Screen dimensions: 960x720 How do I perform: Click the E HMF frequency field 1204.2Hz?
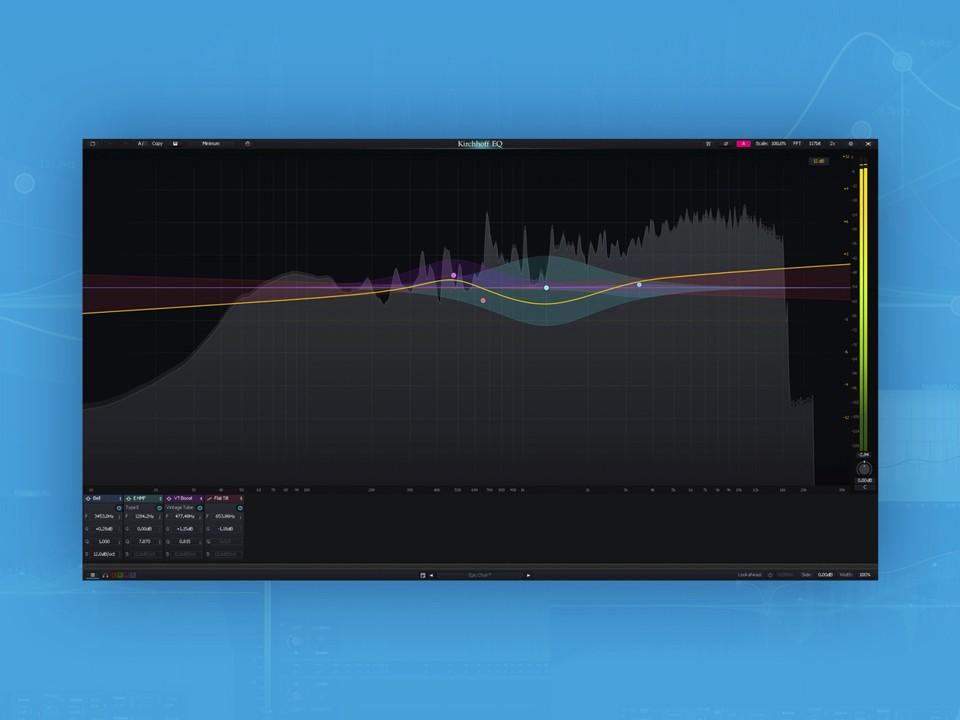pos(144,516)
